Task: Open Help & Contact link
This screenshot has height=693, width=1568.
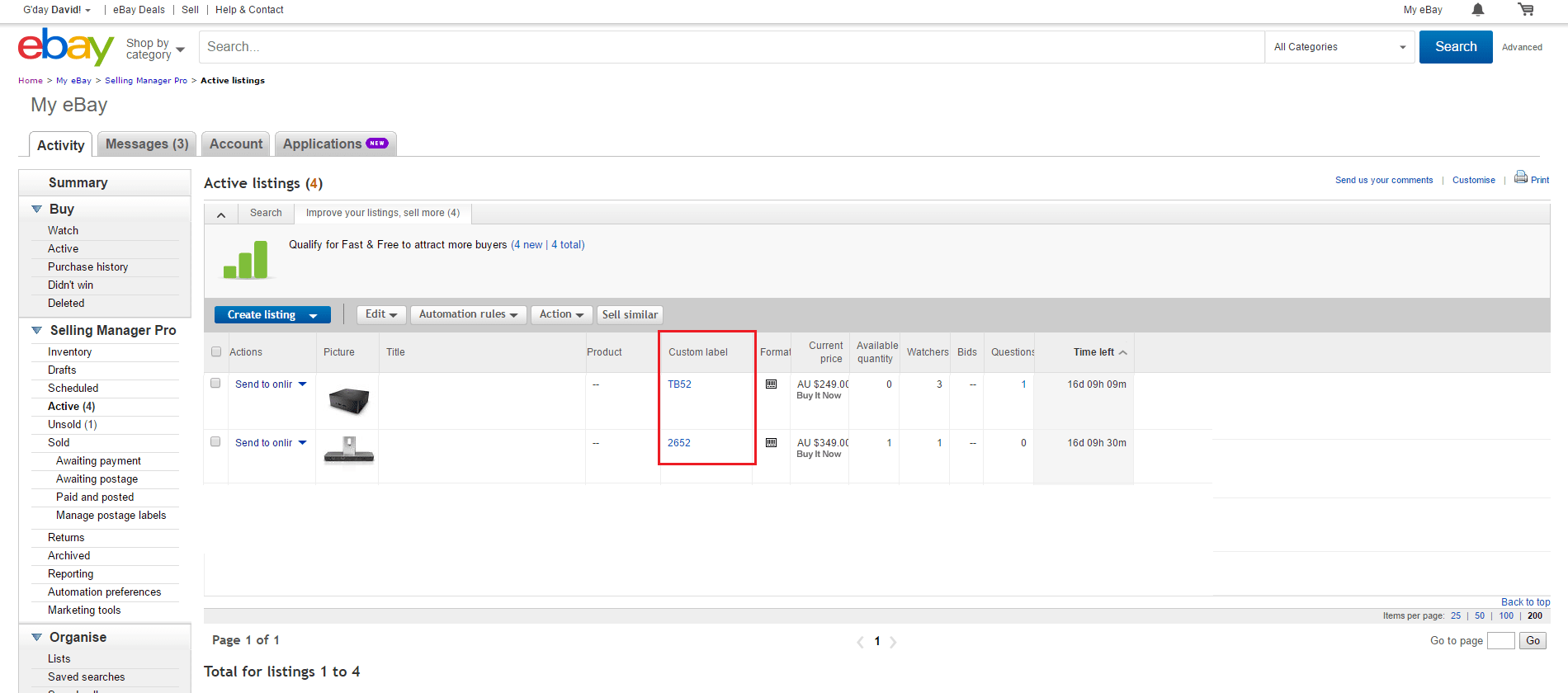Action: [249, 10]
